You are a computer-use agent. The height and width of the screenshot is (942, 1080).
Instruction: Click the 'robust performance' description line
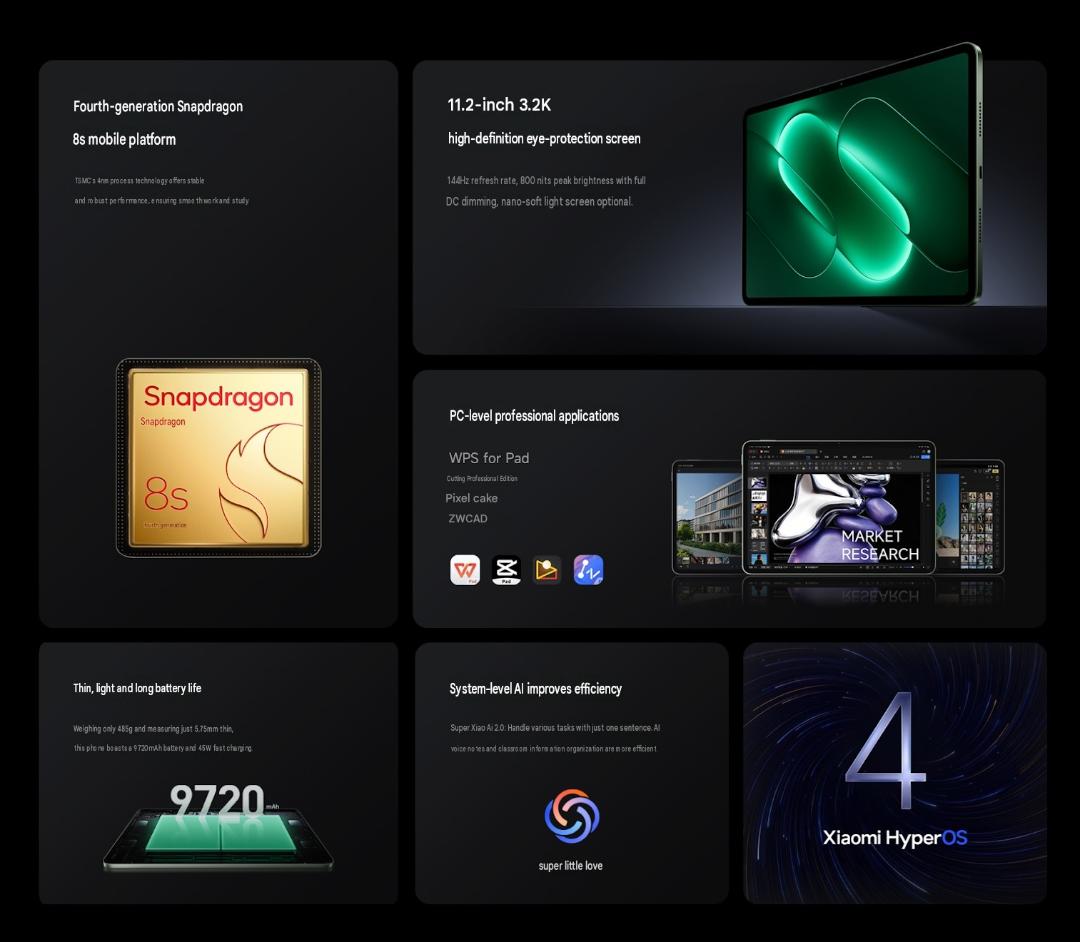click(x=162, y=200)
